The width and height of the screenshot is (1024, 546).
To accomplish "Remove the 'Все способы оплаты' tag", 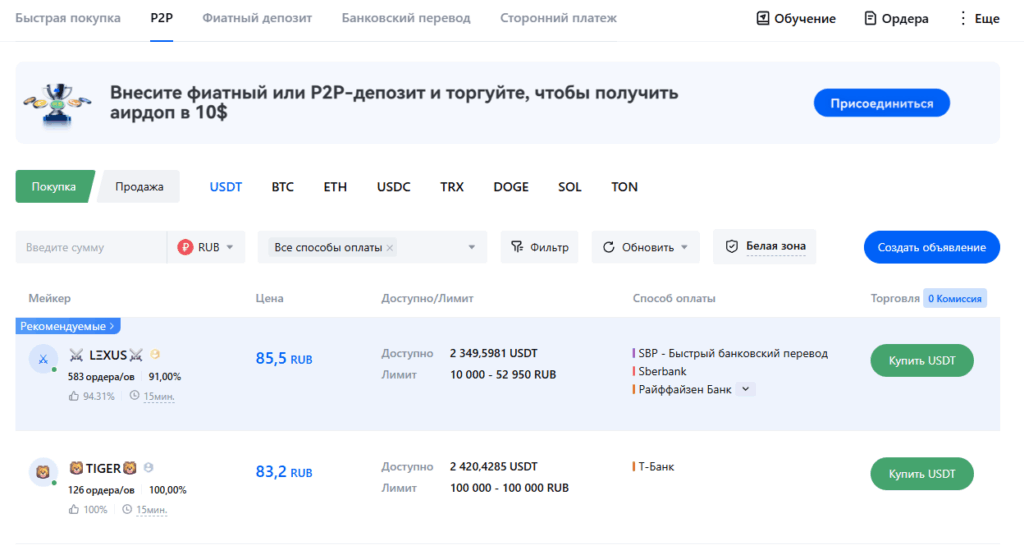I will pyautogui.click(x=390, y=248).
